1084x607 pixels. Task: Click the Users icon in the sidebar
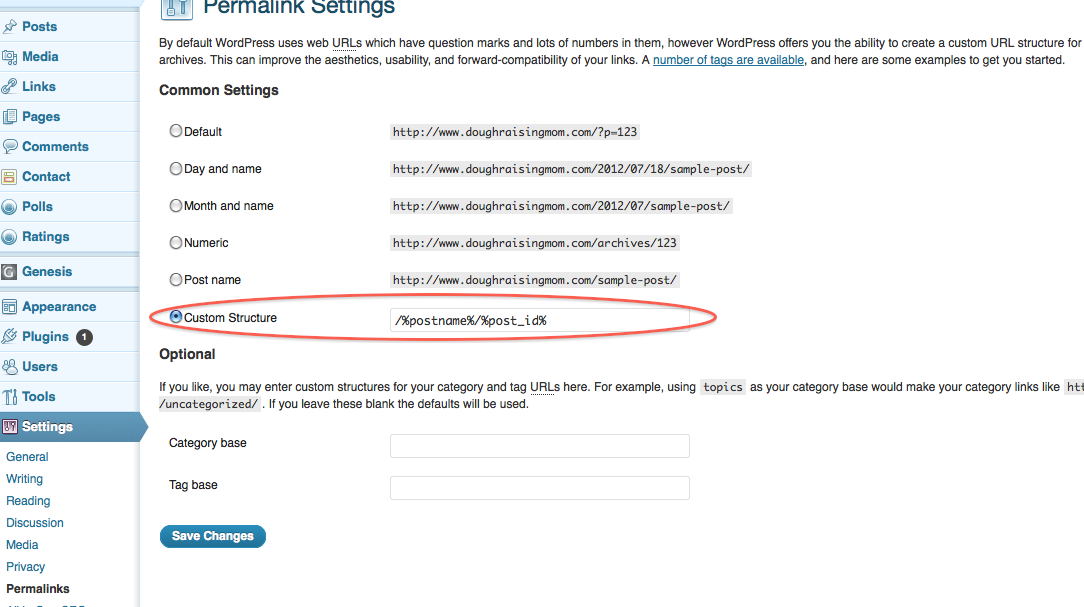point(10,367)
